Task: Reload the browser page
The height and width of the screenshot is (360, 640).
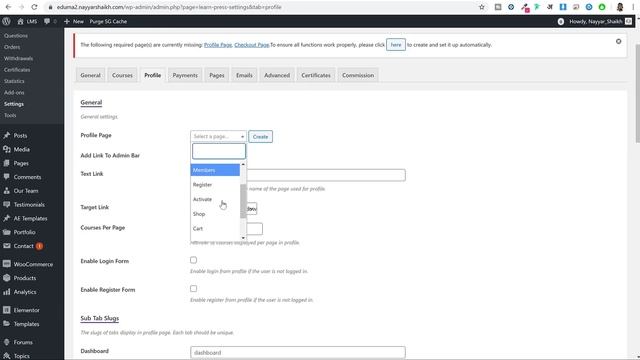Action: [x=34, y=7]
